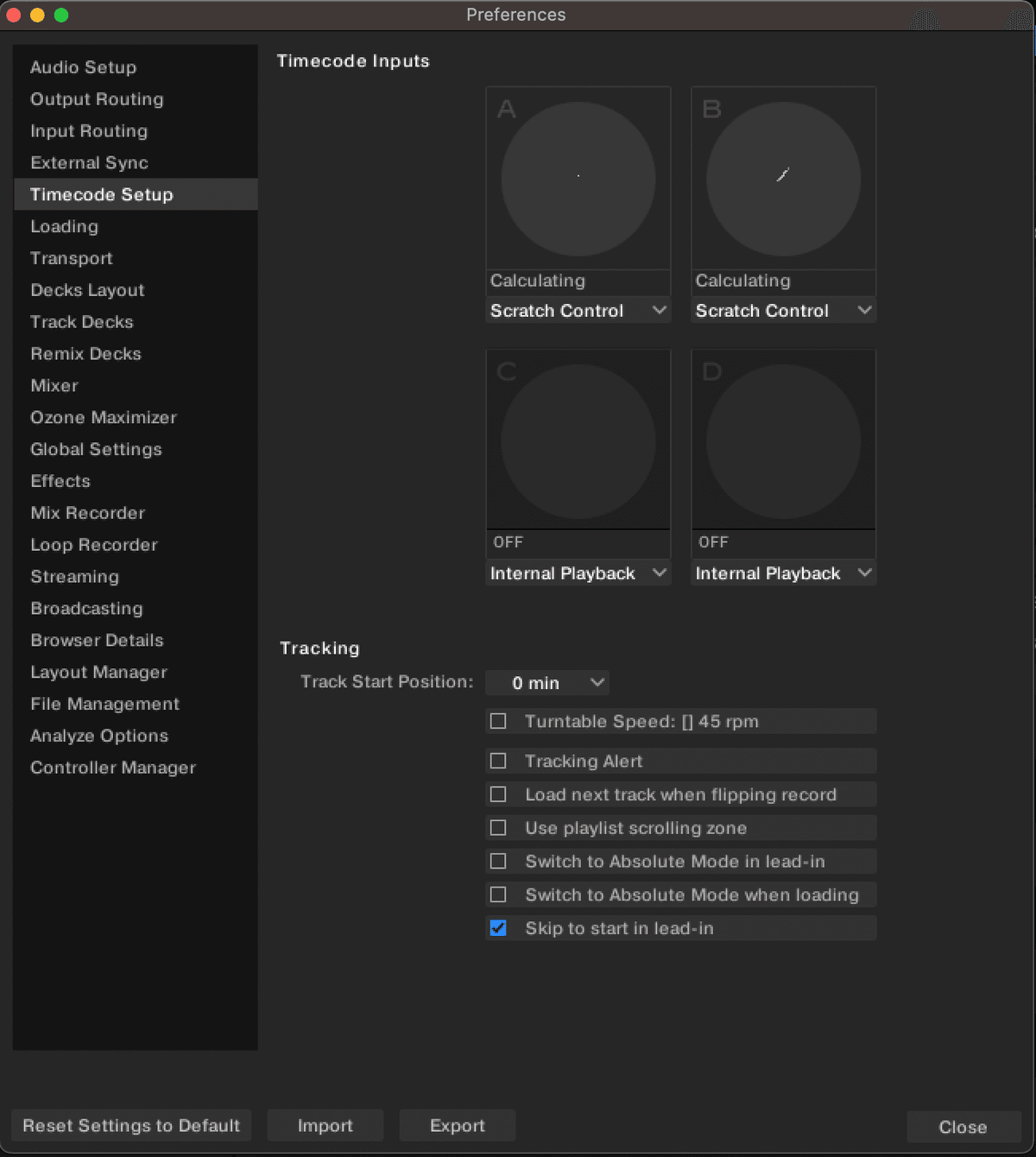Viewport: 1036px width, 1157px height.
Task: Enable the Tracking Alert option
Action: 498,761
